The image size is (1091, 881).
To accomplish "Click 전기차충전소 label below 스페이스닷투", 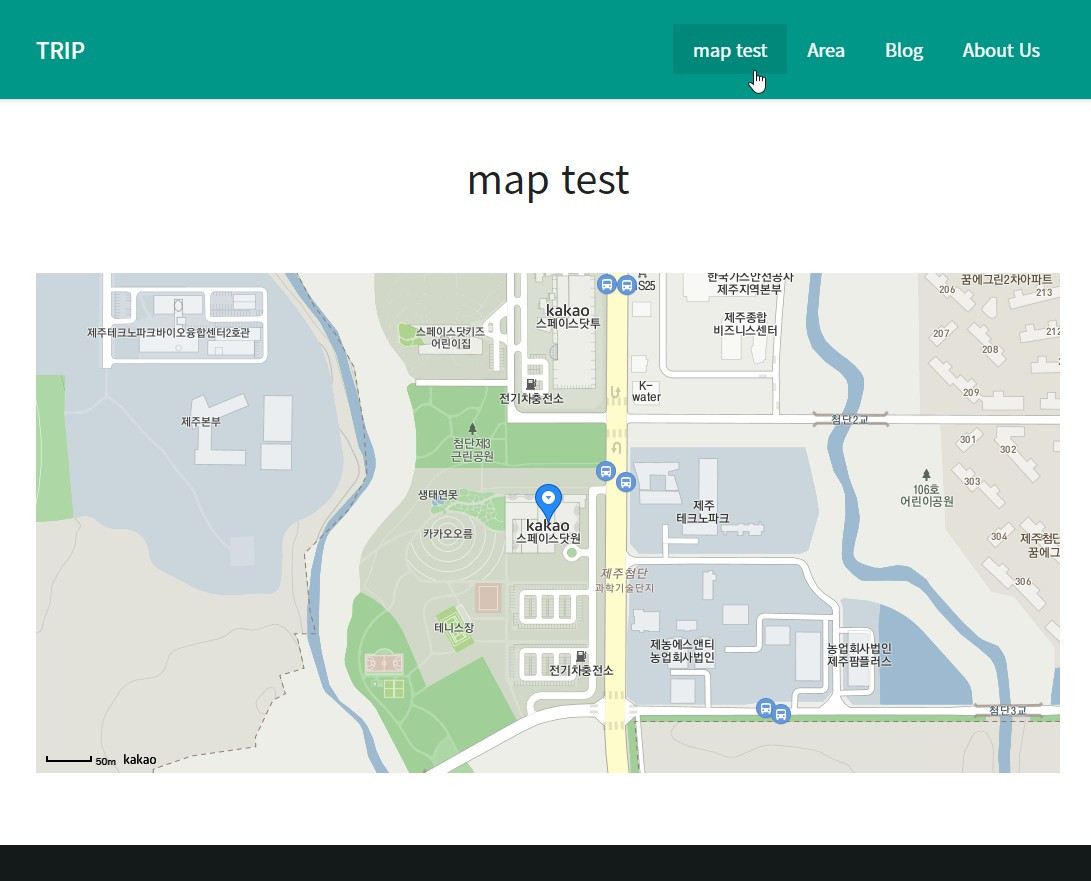I will [532, 399].
